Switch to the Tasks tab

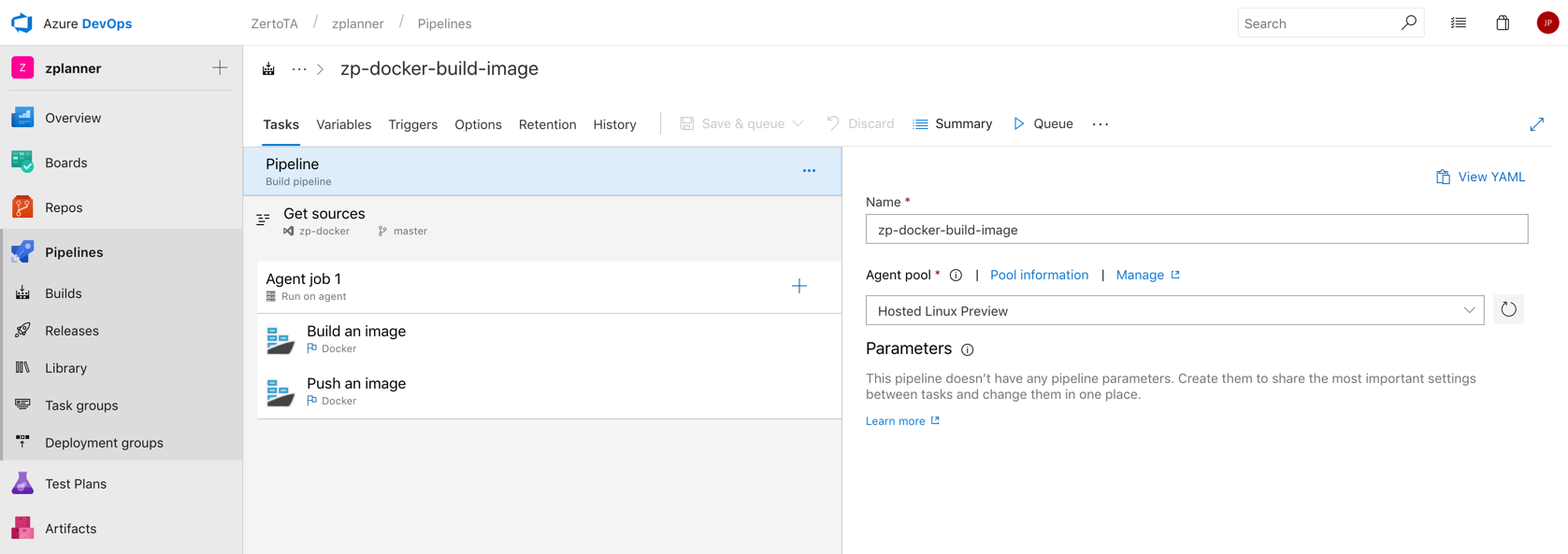281,124
